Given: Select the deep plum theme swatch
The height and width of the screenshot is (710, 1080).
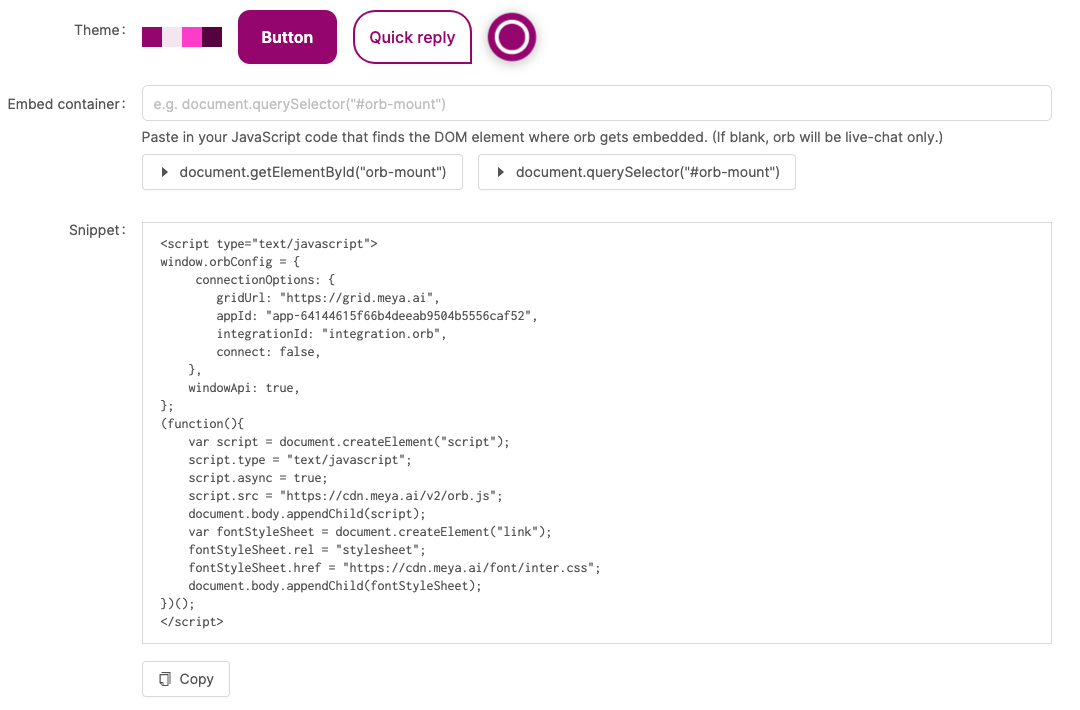Looking at the screenshot, I should coord(211,37).
